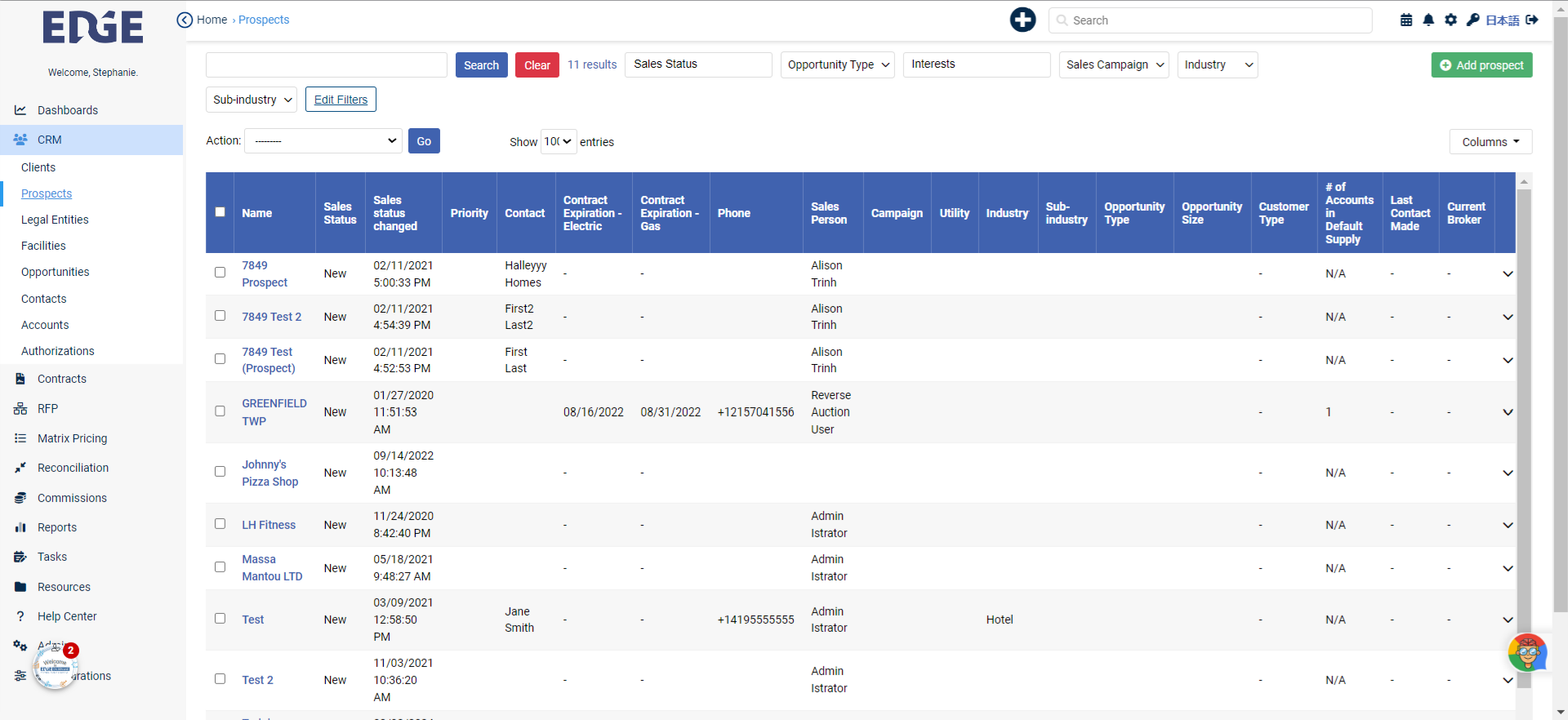Screen dimensions: 1568x720
Task: Open the Opportunity Type filter dropdown
Action: pos(837,64)
